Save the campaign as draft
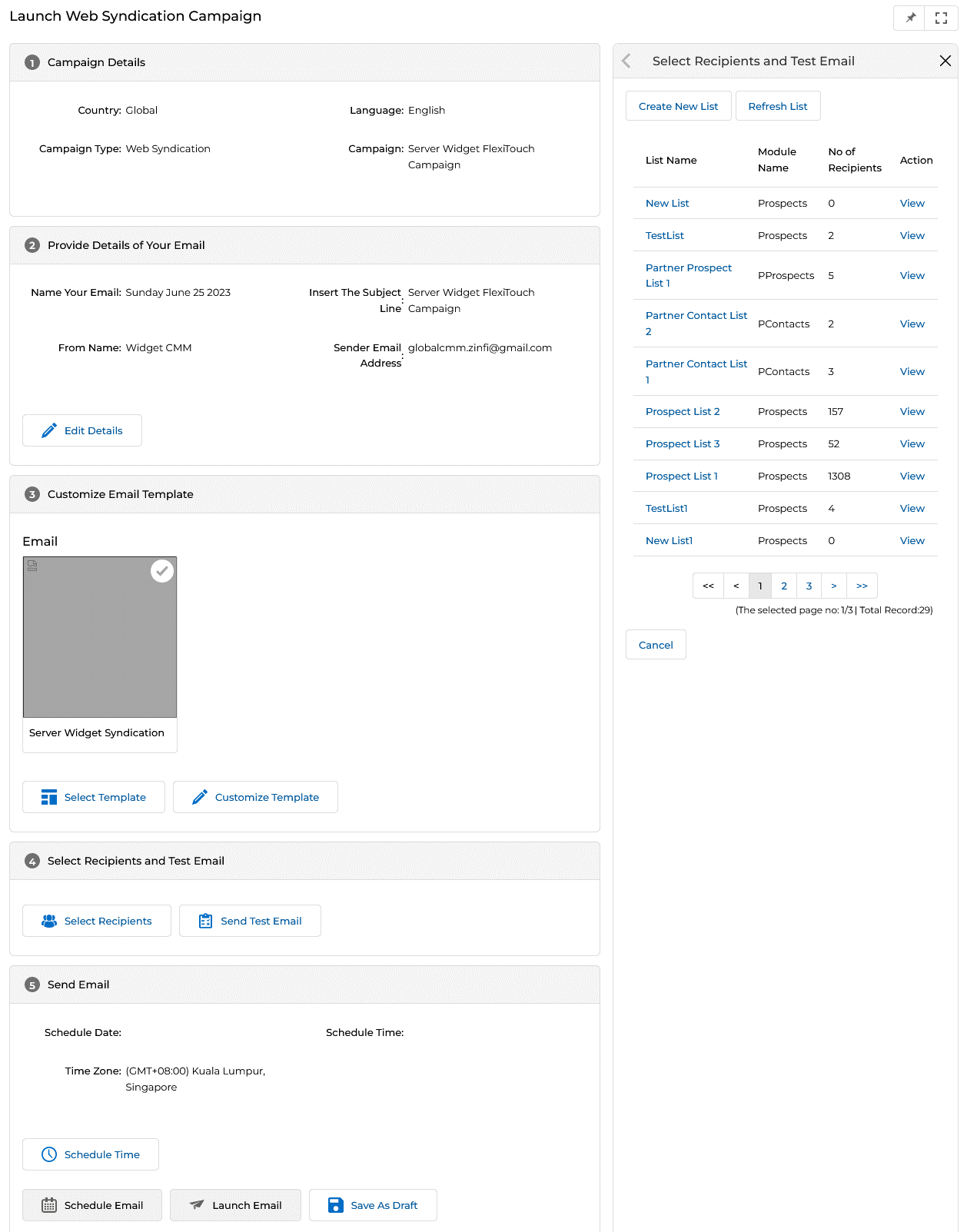Image resolution: width=967 pixels, height=1232 pixels. tap(373, 1205)
